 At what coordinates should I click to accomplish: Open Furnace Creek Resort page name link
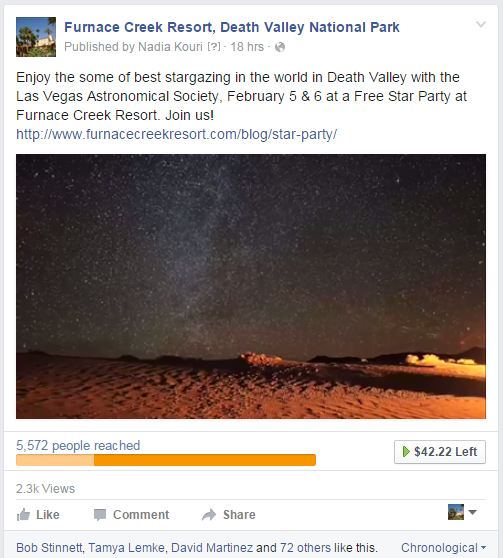point(232,27)
